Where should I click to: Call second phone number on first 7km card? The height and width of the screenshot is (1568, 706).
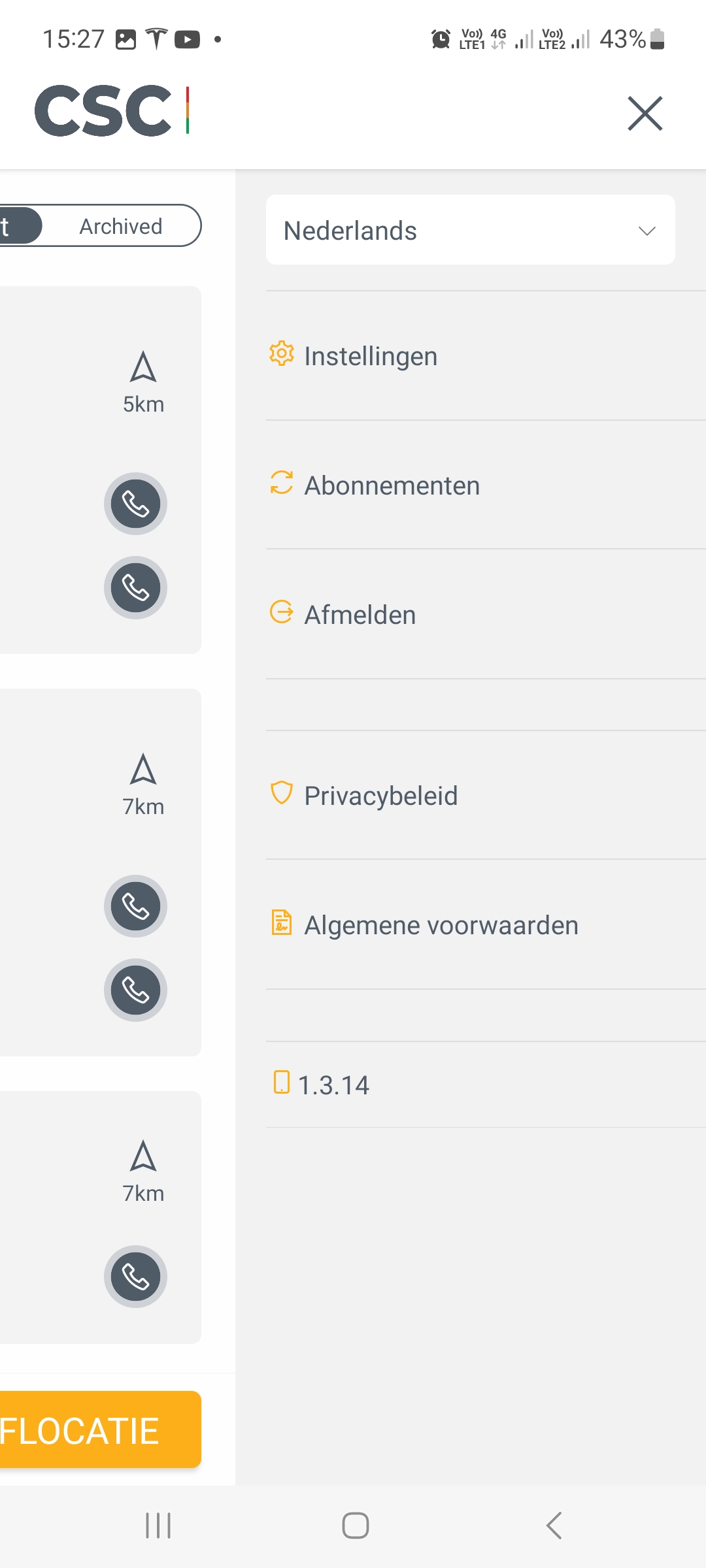click(x=135, y=990)
